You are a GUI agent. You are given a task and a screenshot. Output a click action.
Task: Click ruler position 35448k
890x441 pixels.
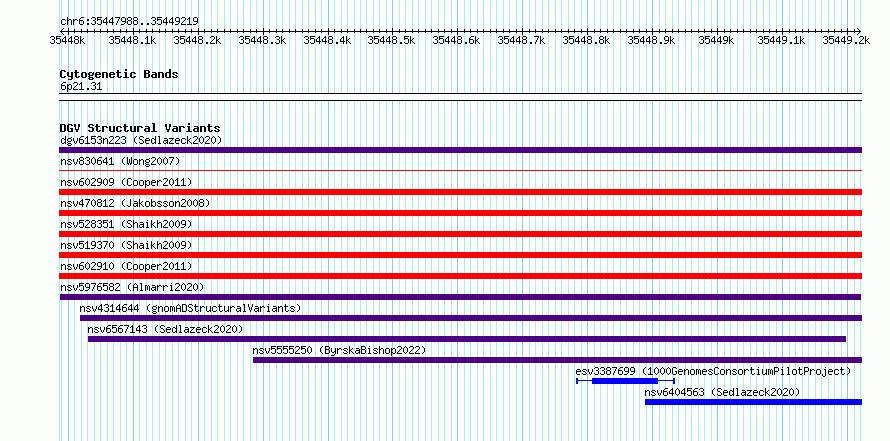68,40
